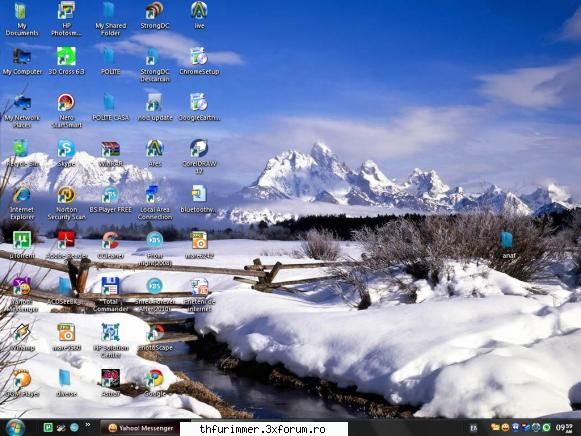Launch Total Commander shortcut
The height and width of the screenshot is (436, 581).
pos(110,295)
